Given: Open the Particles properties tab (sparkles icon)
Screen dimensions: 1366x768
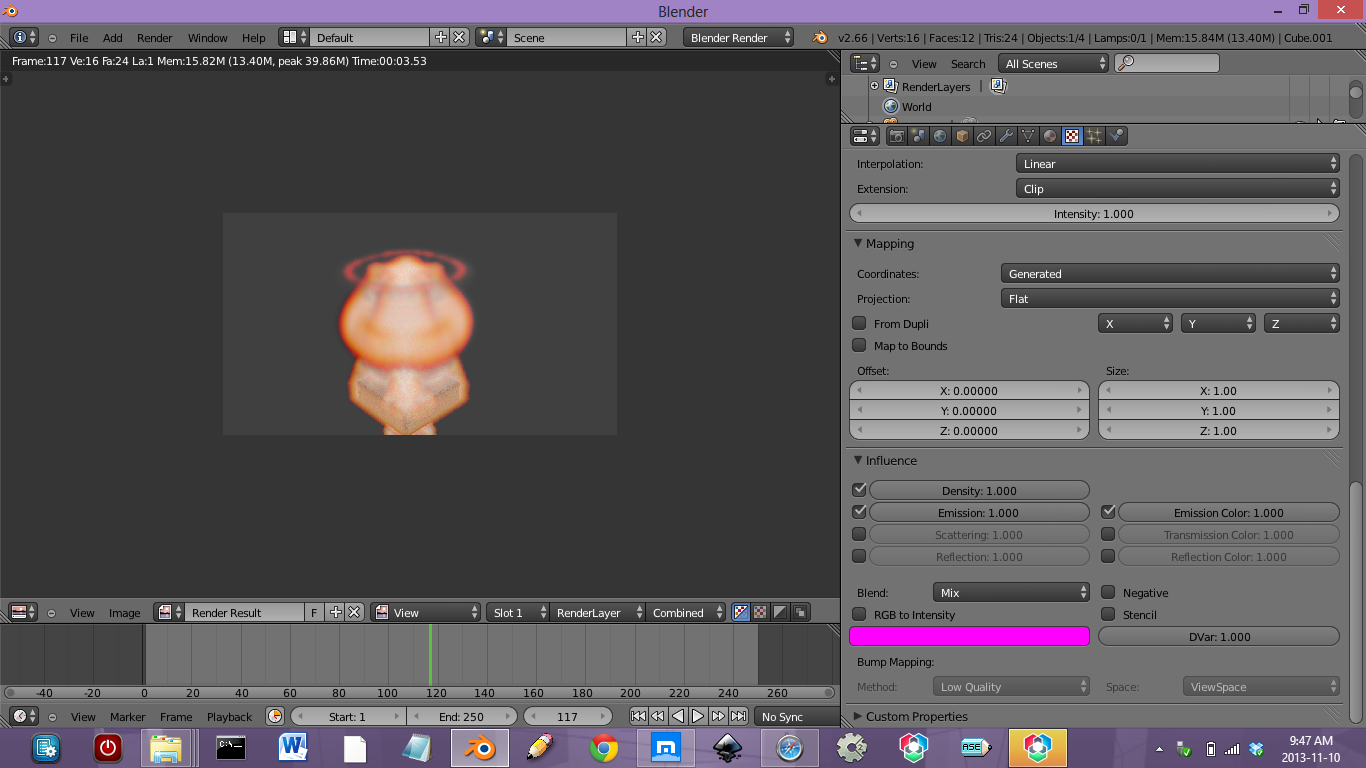Looking at the screenshot, I should tap(1094, 136).
